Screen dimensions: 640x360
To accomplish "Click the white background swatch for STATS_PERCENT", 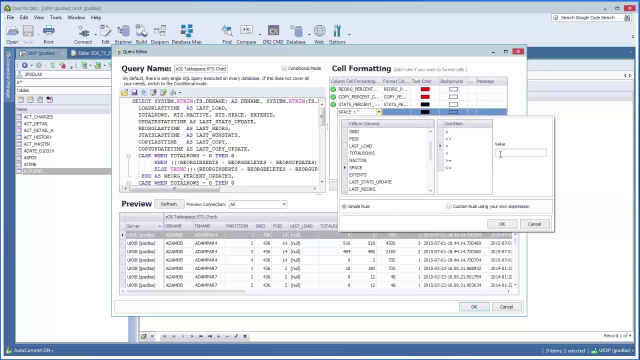I will click(453, 104).
